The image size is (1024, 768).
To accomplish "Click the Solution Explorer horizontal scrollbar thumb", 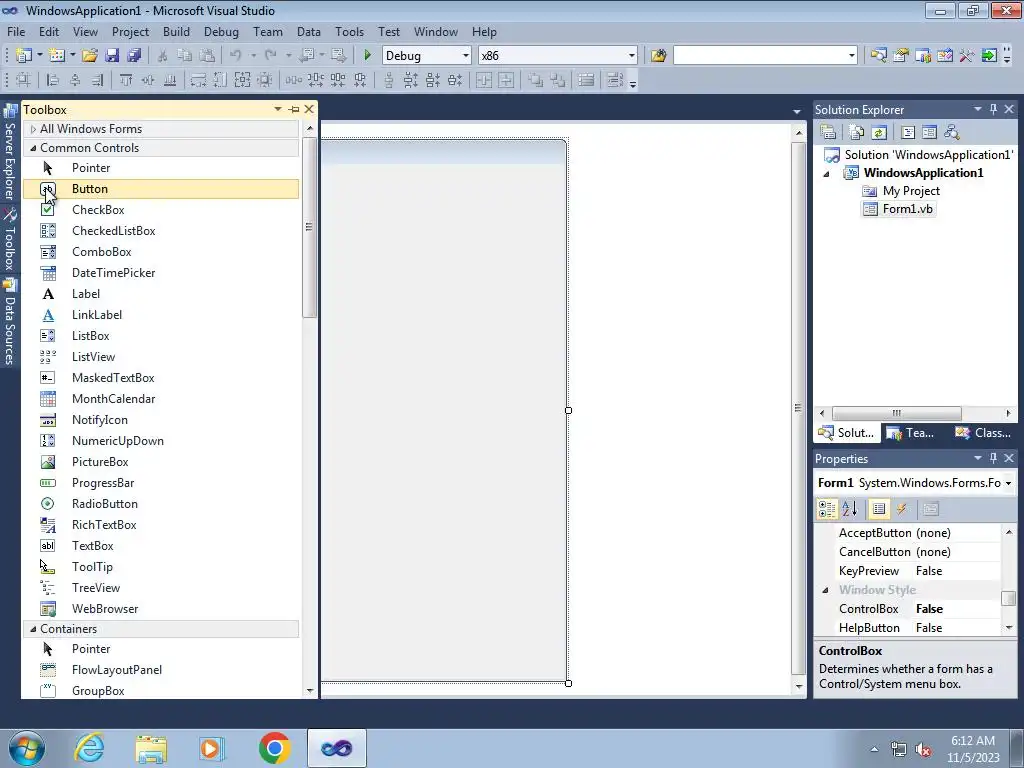I will (896, 413).
